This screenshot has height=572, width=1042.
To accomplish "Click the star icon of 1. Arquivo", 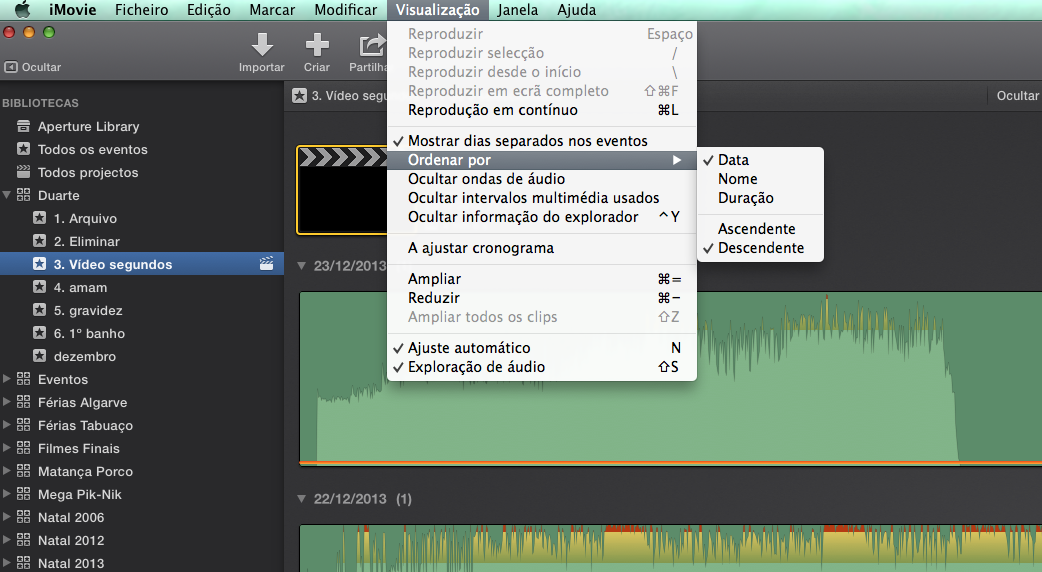I will (x=39, y=218).
